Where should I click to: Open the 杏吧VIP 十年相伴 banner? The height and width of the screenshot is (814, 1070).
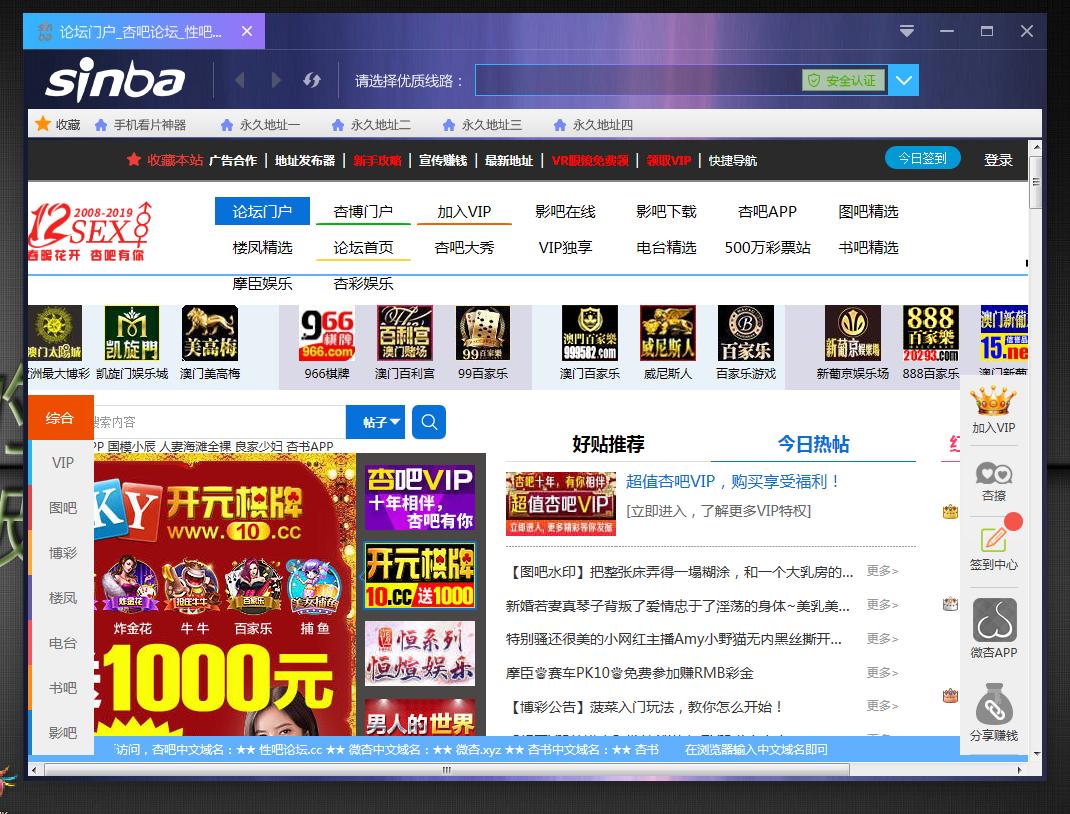(420, 497)
